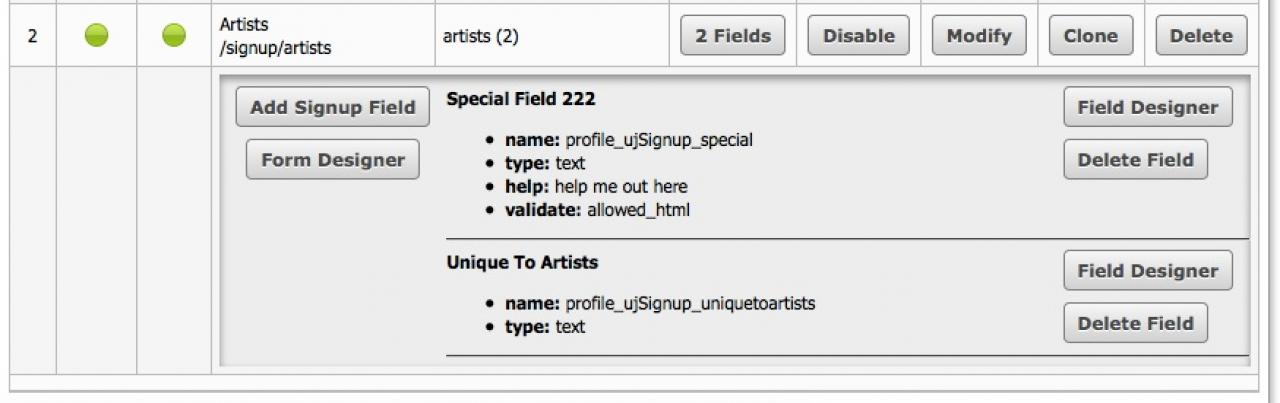This screenshot has width=1280, height=403.
Task: Open Field Designer for Unique To Artists
Action: point(1148,271)
